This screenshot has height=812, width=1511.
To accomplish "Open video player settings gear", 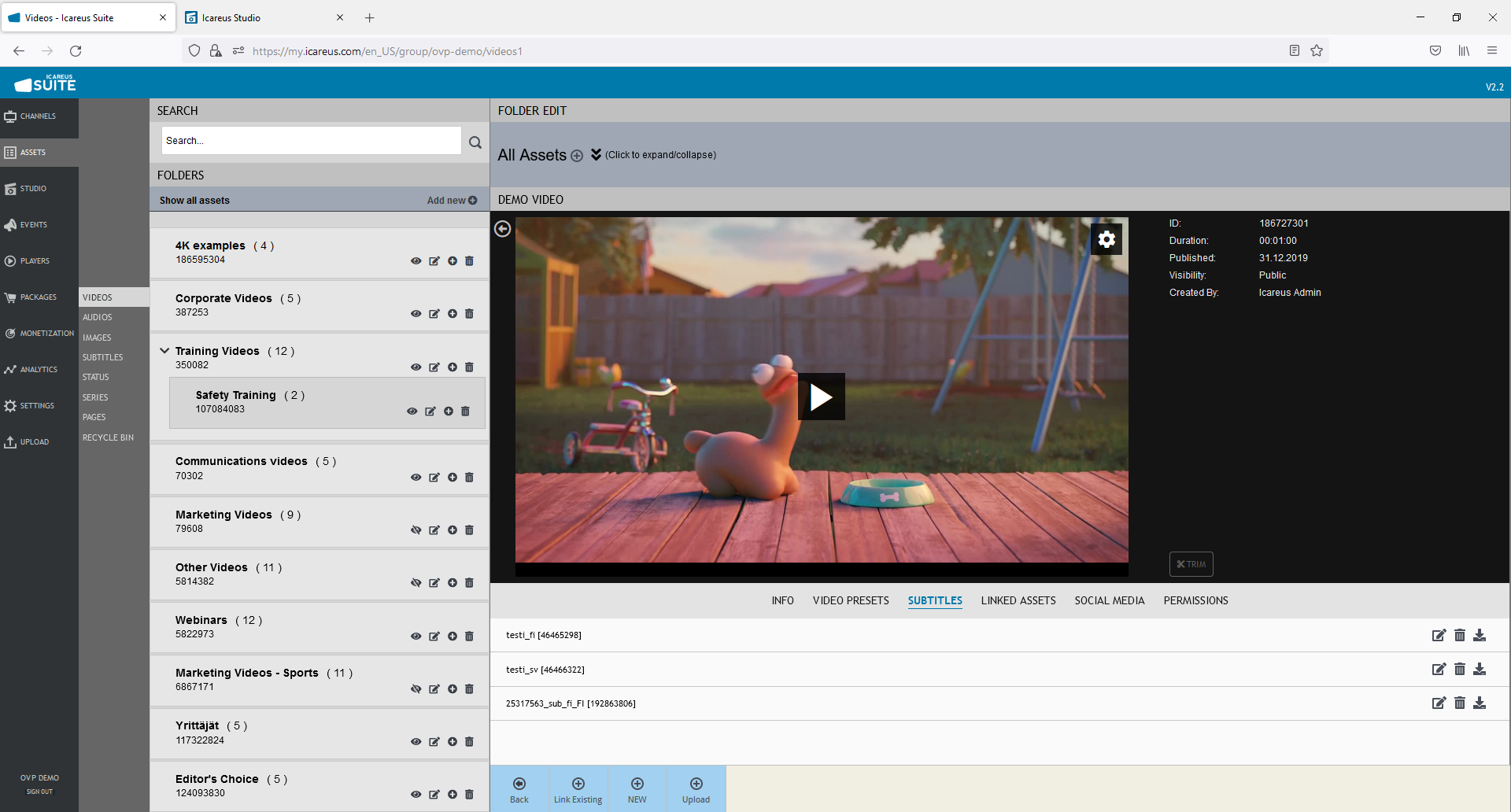I will pos(1106,239).
